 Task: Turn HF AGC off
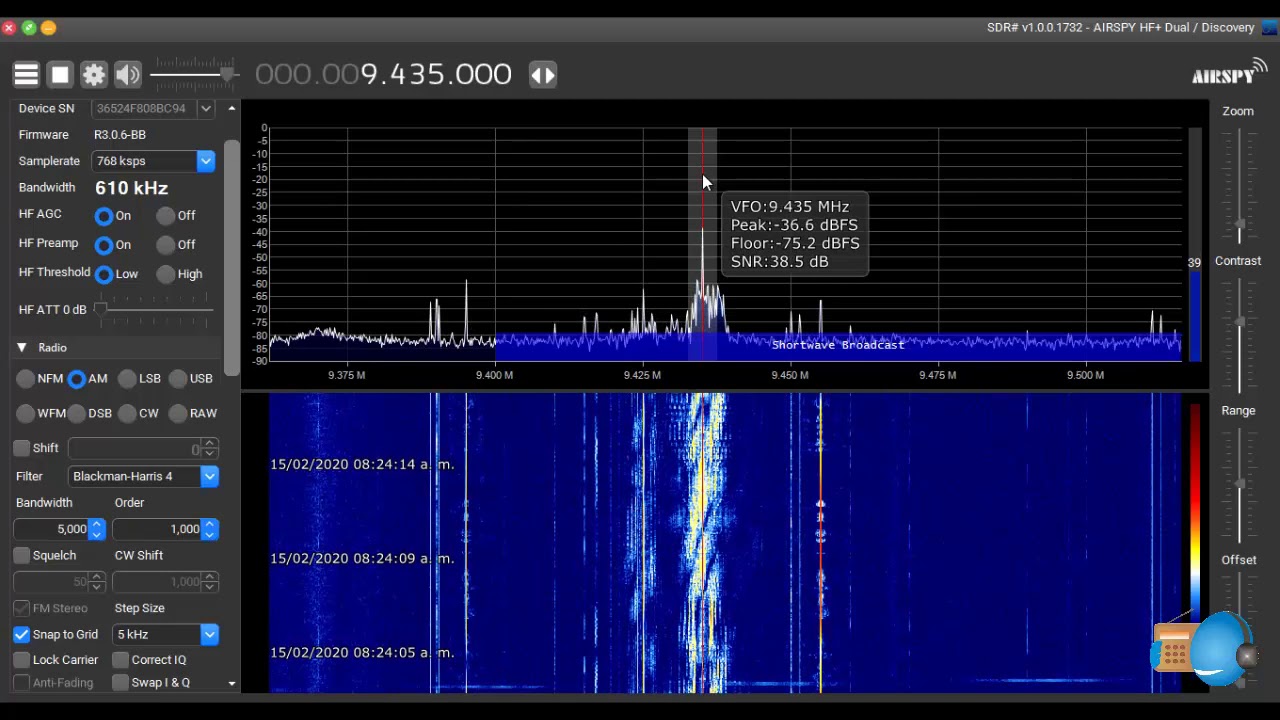click(x=166, y=216)
